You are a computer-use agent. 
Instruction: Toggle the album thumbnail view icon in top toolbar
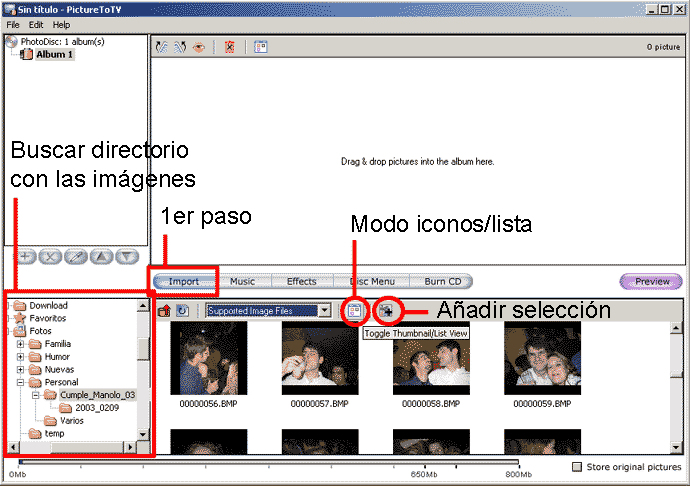[261, 47]
